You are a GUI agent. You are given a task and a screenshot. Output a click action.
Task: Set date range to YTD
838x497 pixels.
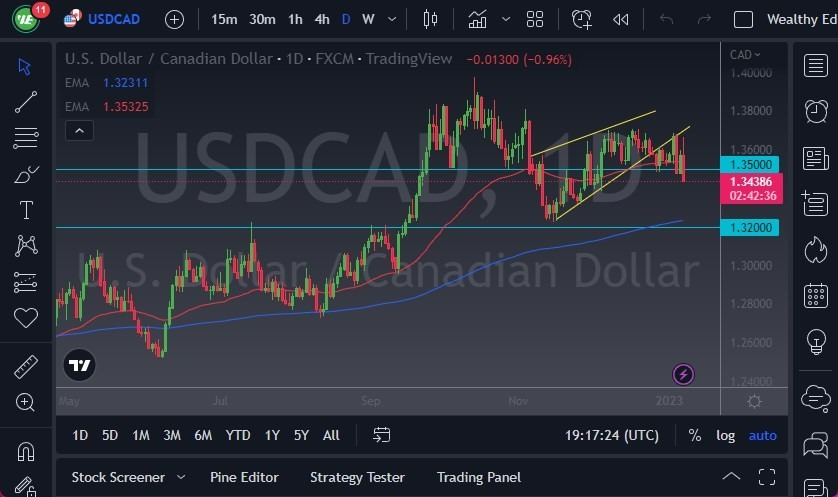coord(237,436)
